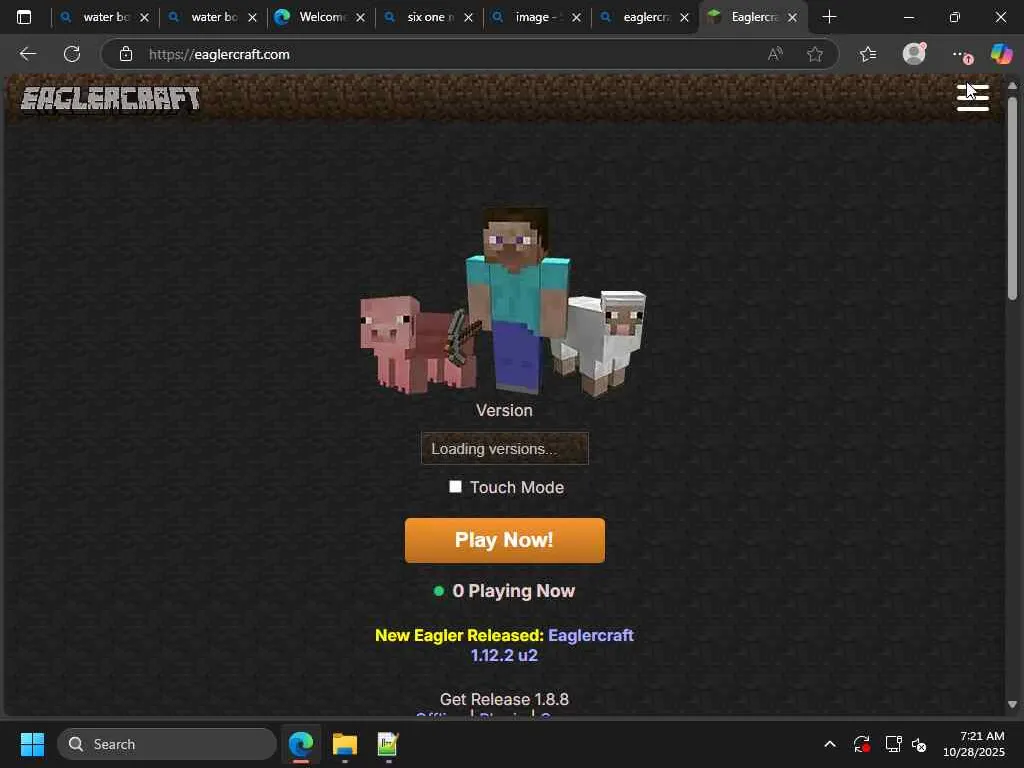
Task: Open a new tab with the plus icon
Action: tap(829, 17)
